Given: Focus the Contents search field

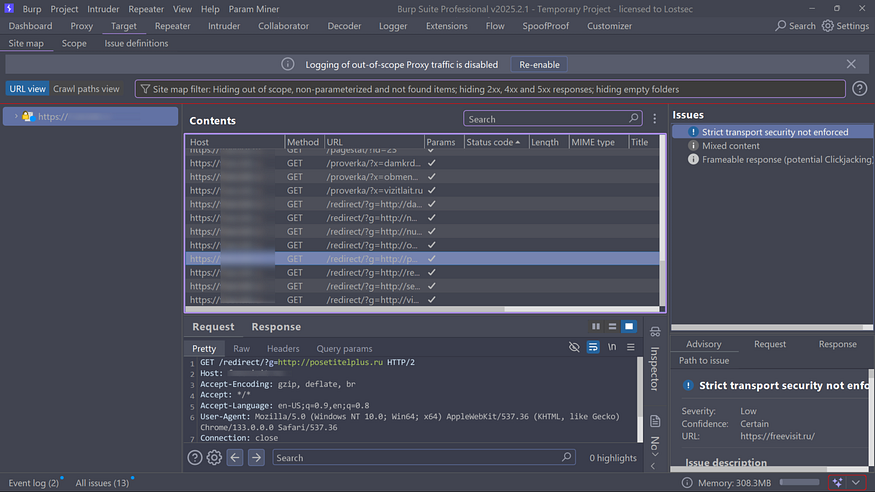Looking at the screenshot, I should tap(553, 119).
